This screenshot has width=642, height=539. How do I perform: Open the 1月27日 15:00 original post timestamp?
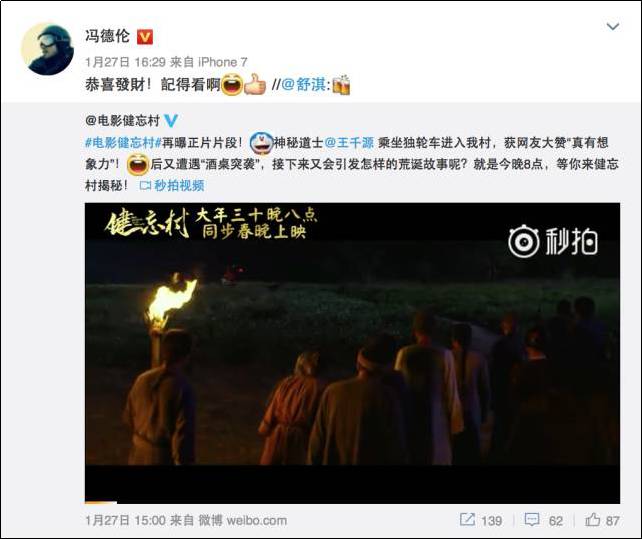click(125, 521)
